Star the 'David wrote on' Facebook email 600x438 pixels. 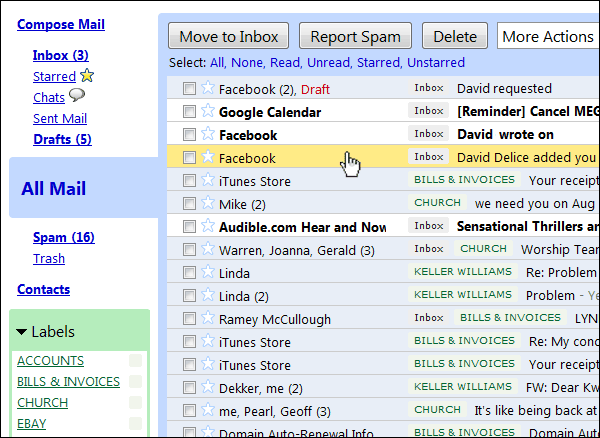[x=208, y=134]
